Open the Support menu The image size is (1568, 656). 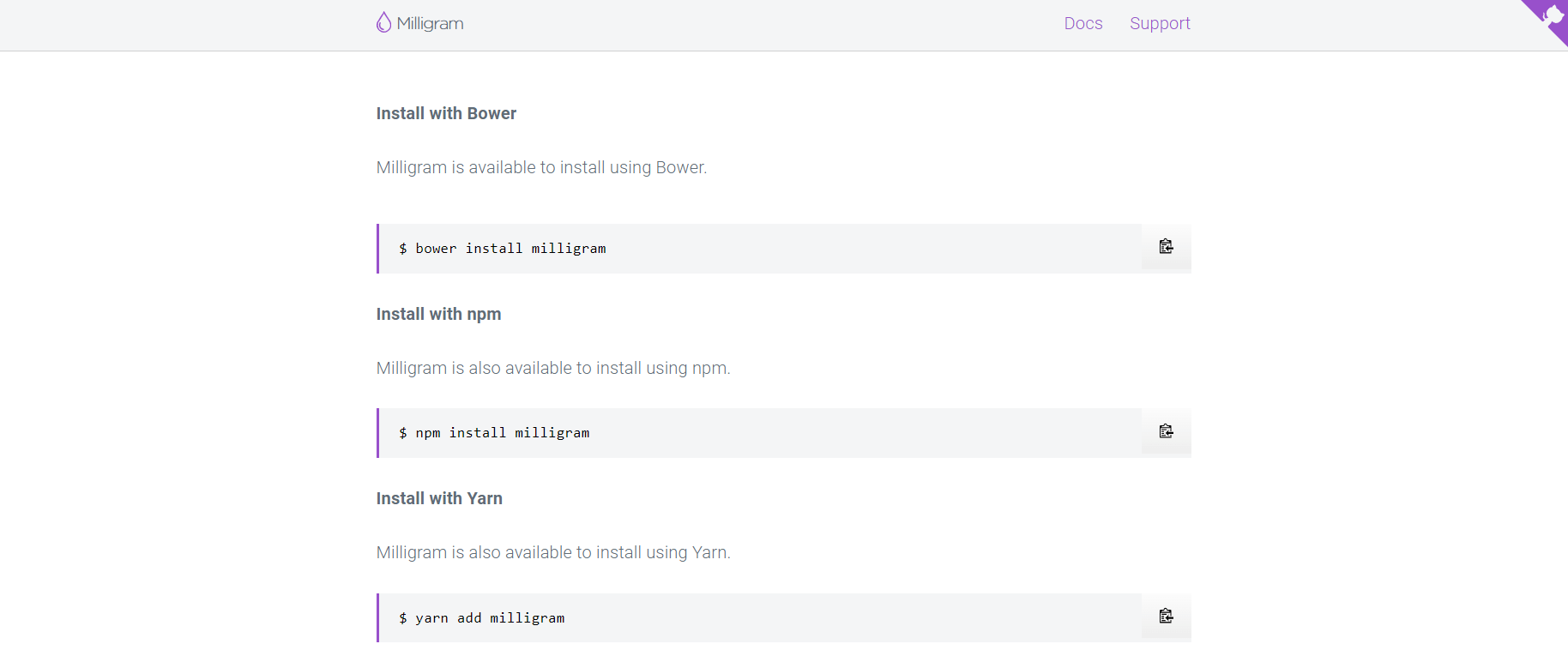1160,23
